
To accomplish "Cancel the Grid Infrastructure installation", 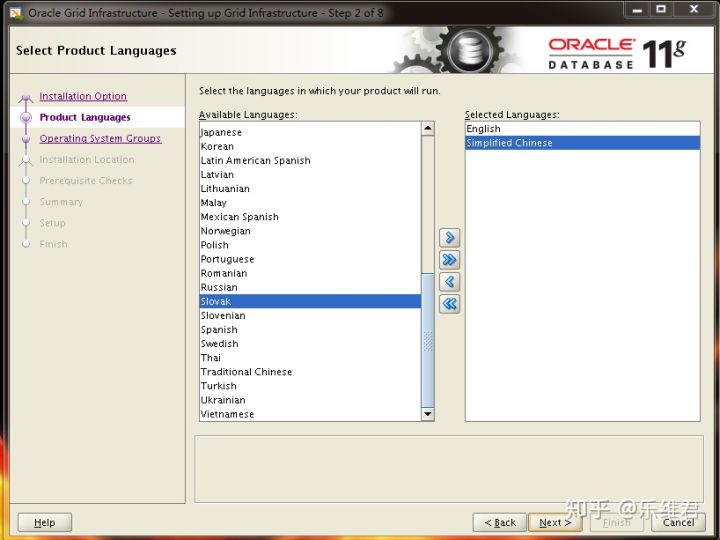I will point(678,522).
